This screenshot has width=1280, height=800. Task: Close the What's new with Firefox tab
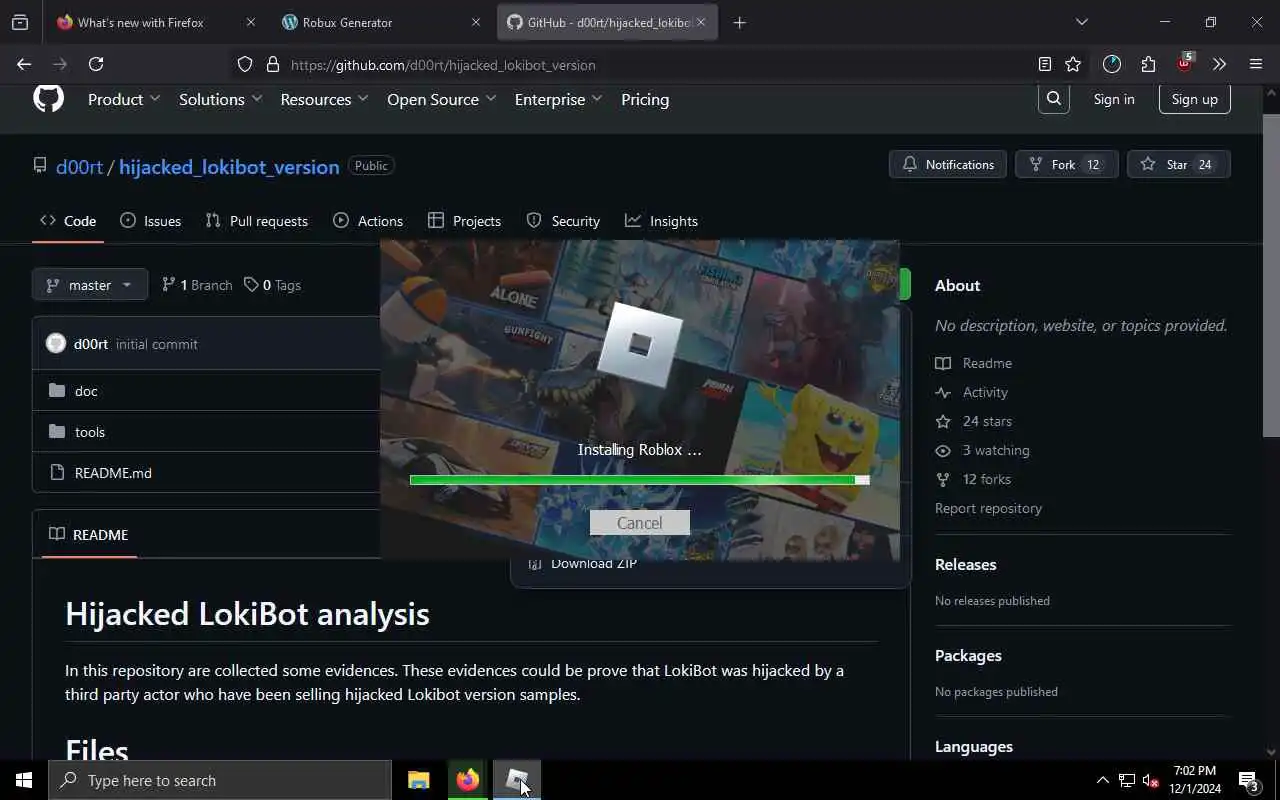point(251,22)
